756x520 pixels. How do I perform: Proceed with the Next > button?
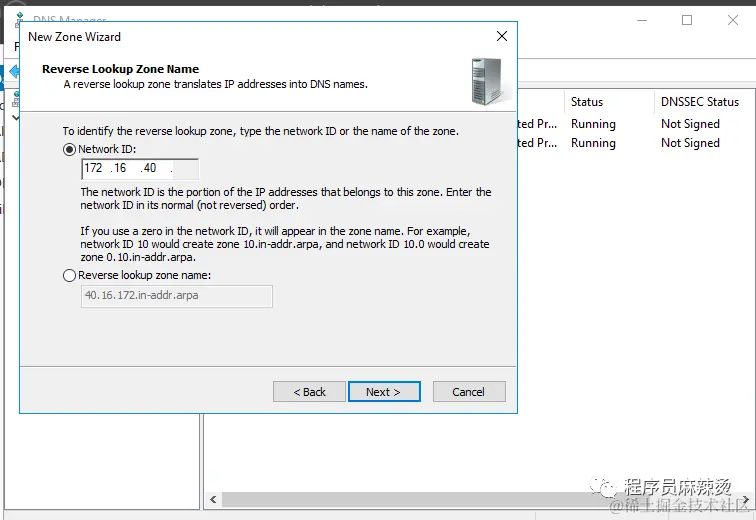pyautogui.click(x=384, y=392)
